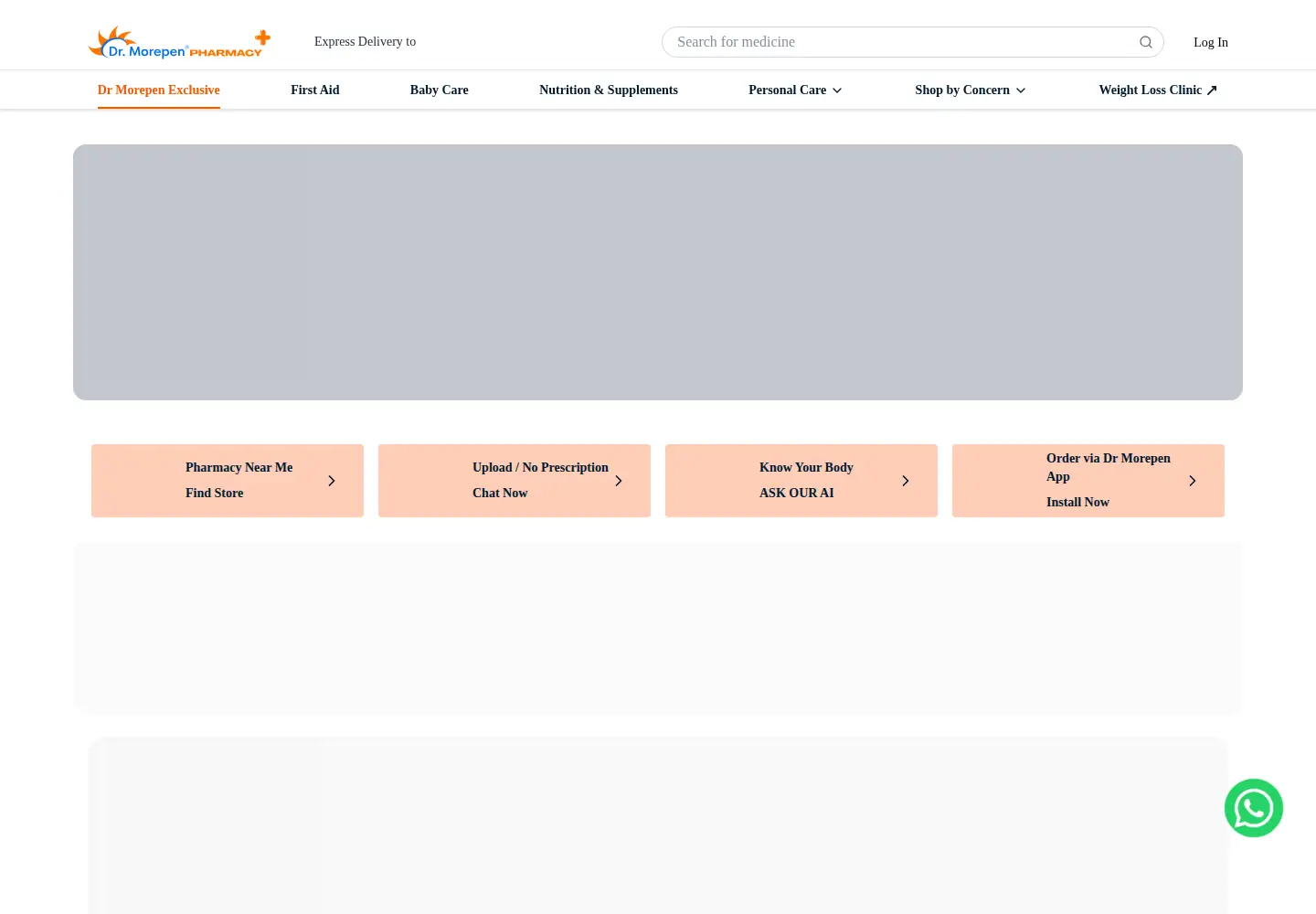This screenshot has height=914, width=1316.
Task: Click Pharmacy Near Me title
Action: click(x=239, y=467)
